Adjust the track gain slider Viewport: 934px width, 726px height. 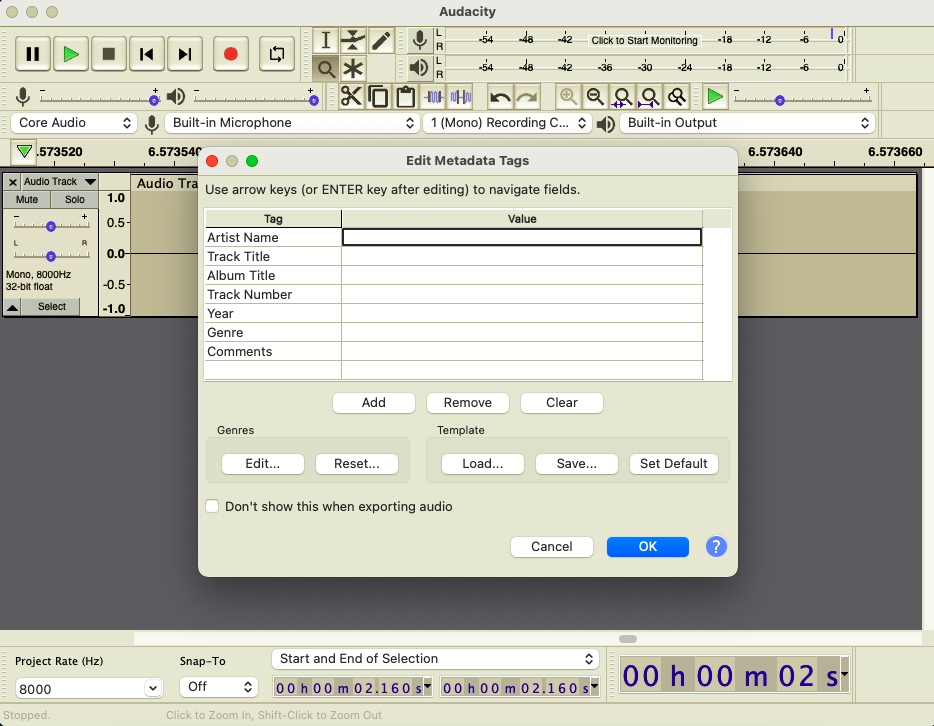click(50, 225)
